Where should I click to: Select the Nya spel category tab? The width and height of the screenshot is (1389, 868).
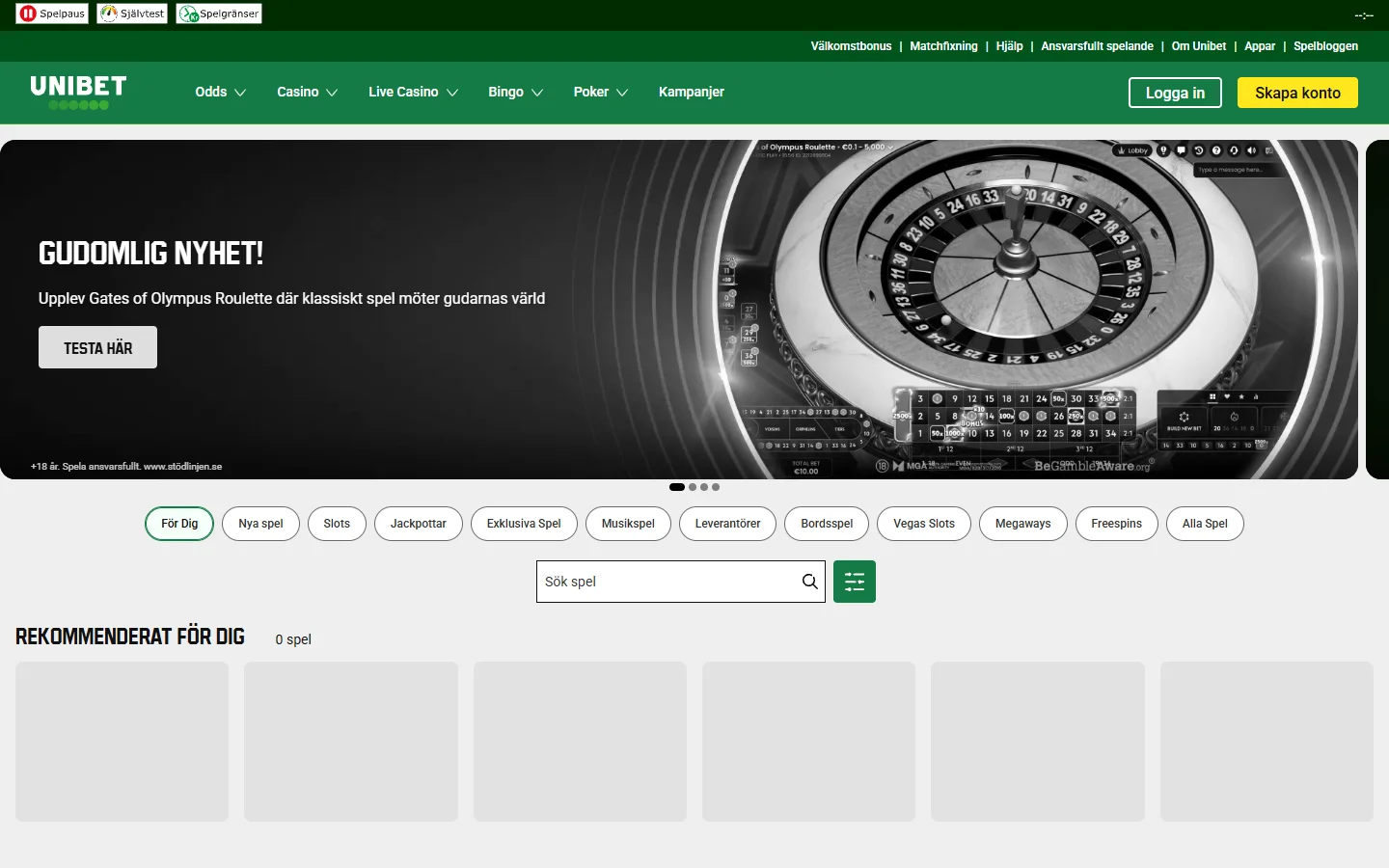click(x=260, y=524)
